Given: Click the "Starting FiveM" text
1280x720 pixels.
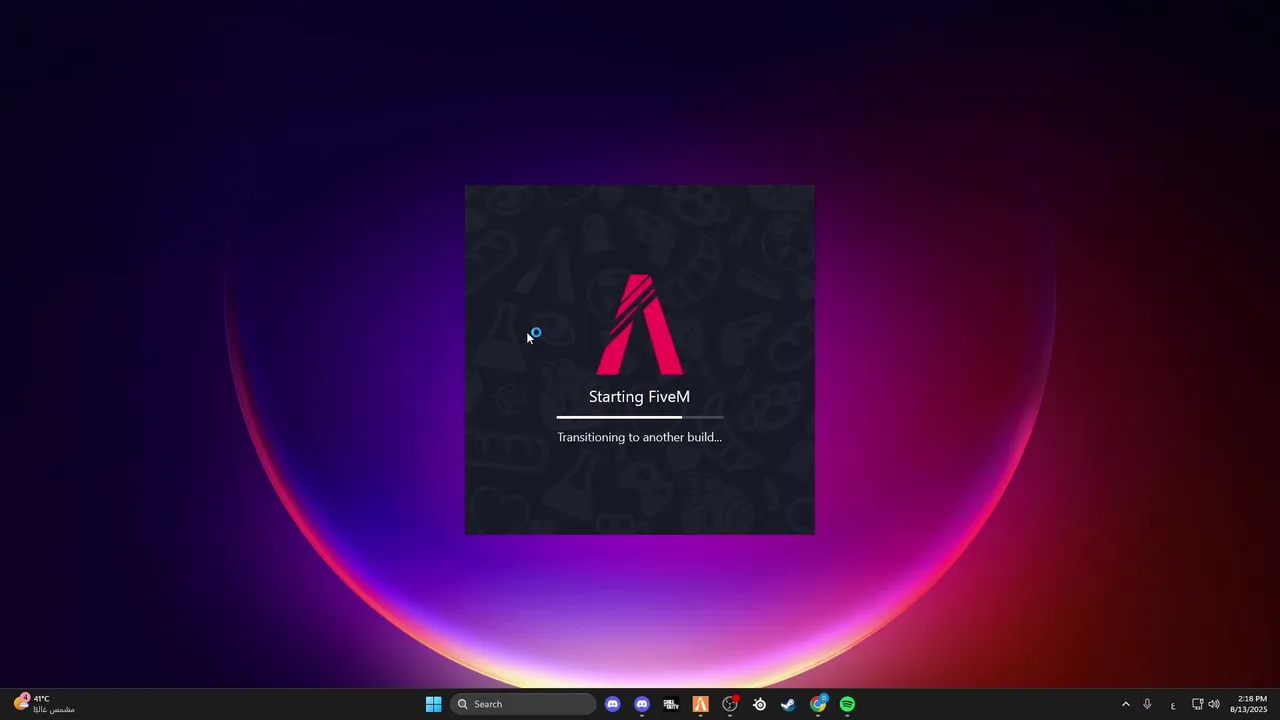Looking at the screenshot, I should [639, 397].
